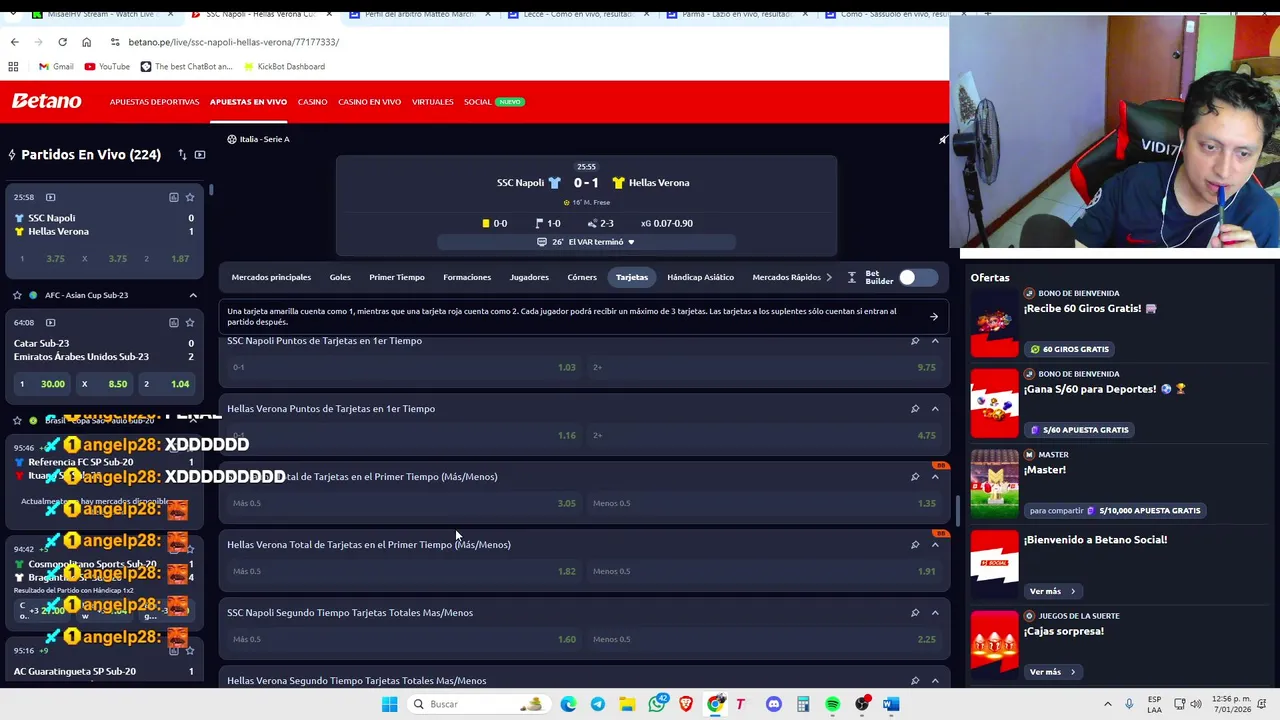This screenshot has height=720, width=1280.
Task: Click the live stream icon beside 25:58
Action: (x=50, y=197)
